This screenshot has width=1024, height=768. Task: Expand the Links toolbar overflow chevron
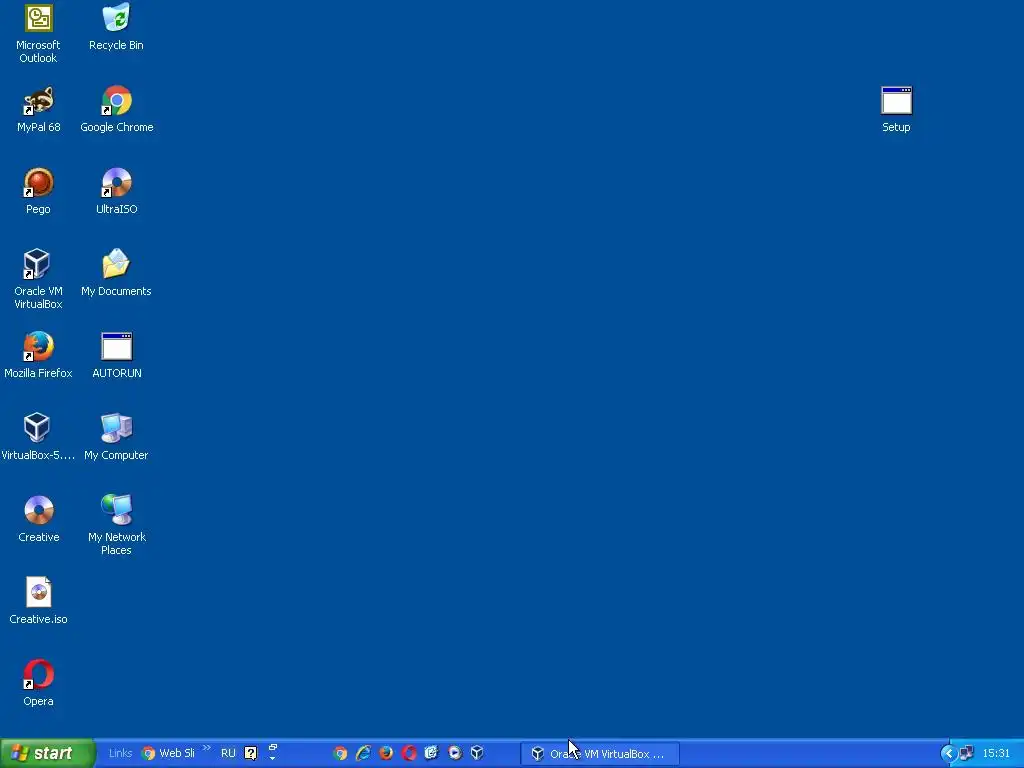(x=207, y=748)
